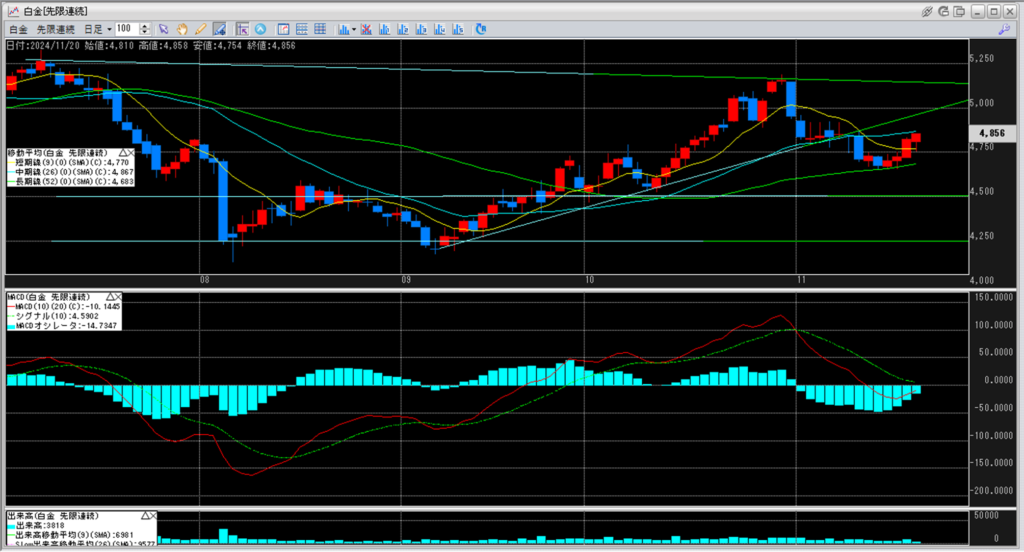Maximize the 白金 chart window

coord(993,11)
